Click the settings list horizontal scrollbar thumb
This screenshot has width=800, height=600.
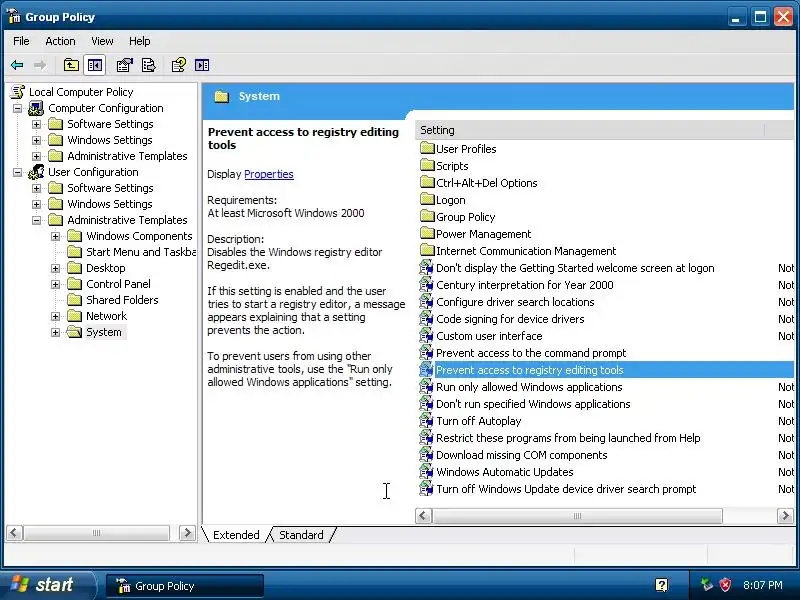578,516
